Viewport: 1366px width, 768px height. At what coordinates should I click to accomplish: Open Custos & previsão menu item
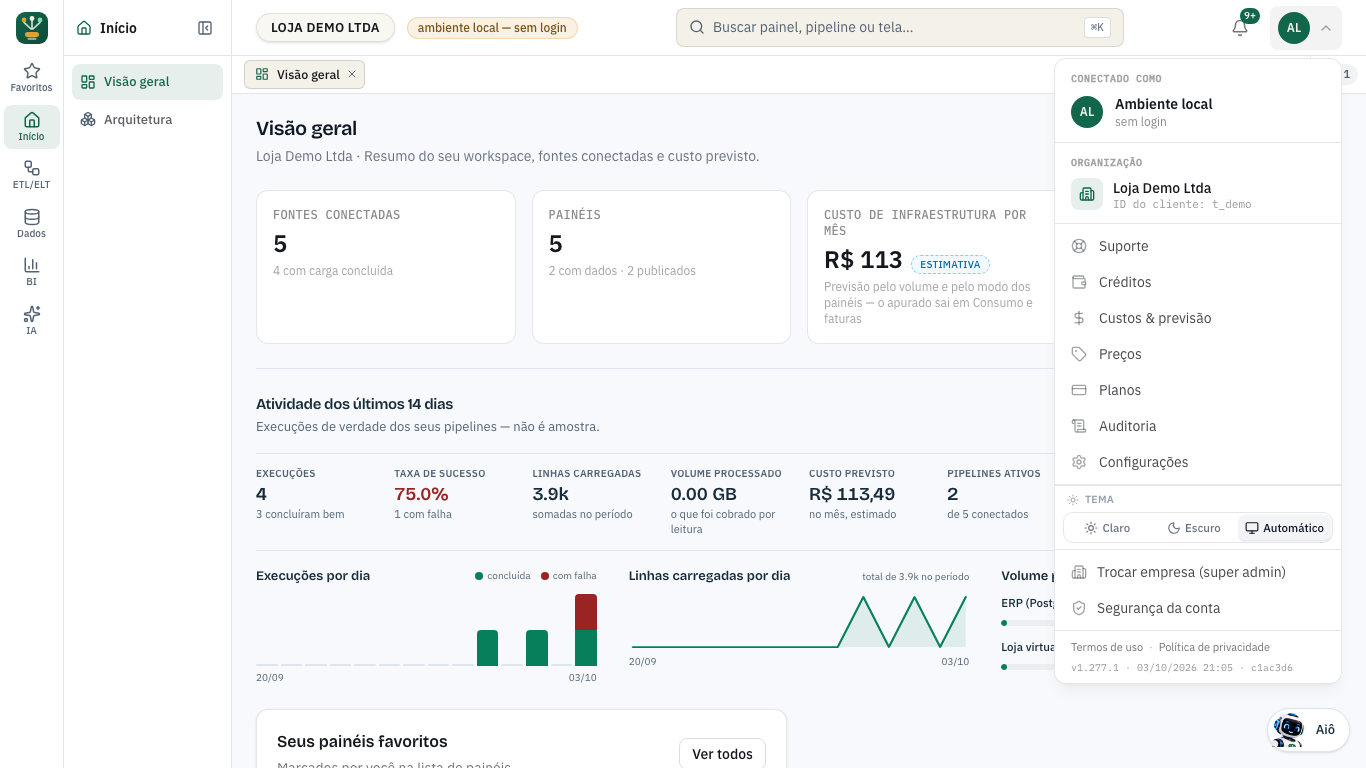pyautogui.click(x=1198, y=318)
